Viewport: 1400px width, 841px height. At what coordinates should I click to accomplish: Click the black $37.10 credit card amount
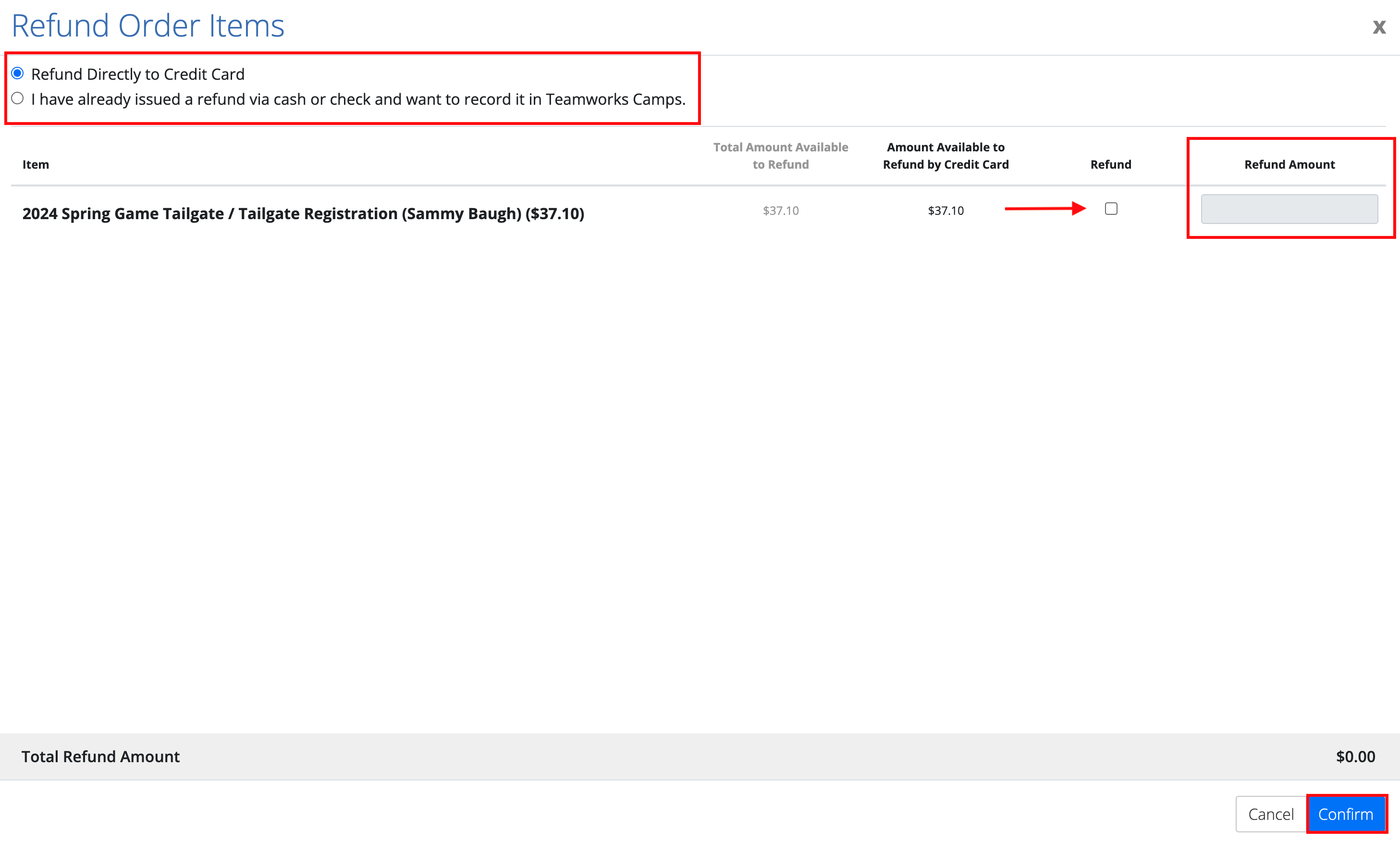(945, 211)
